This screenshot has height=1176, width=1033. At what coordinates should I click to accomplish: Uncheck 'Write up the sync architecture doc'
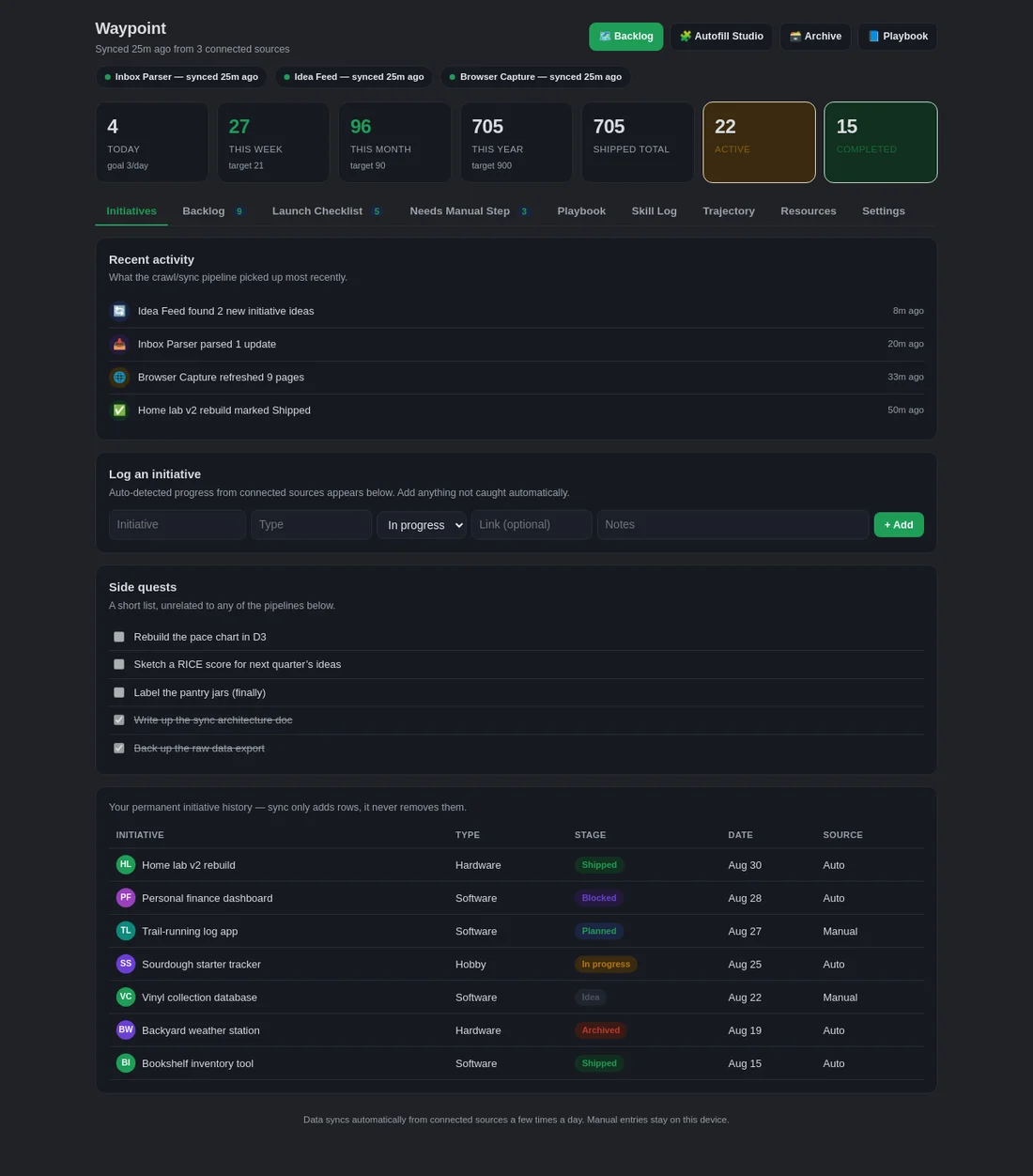[x=119, y=720]
